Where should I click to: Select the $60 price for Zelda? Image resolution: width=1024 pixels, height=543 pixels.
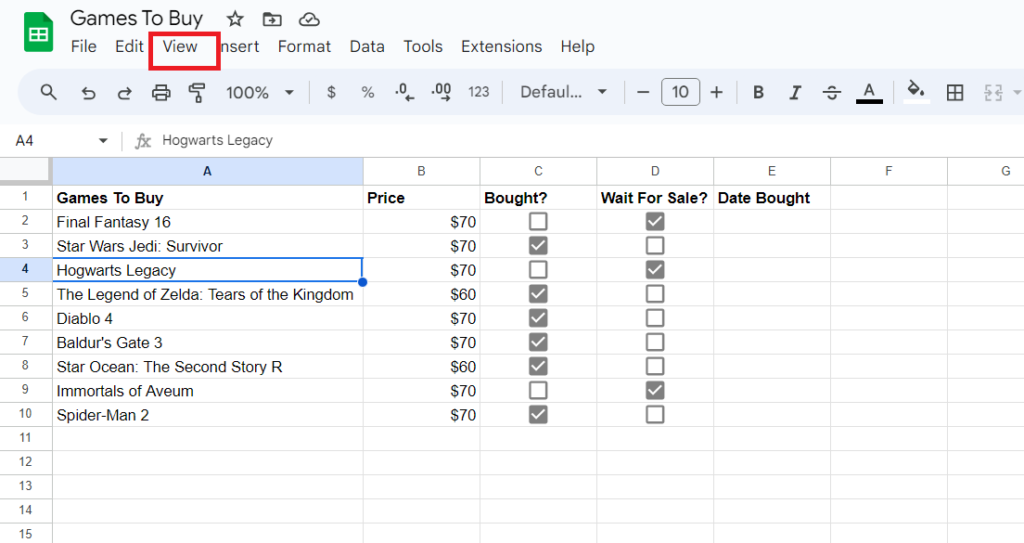pos(421,294)
